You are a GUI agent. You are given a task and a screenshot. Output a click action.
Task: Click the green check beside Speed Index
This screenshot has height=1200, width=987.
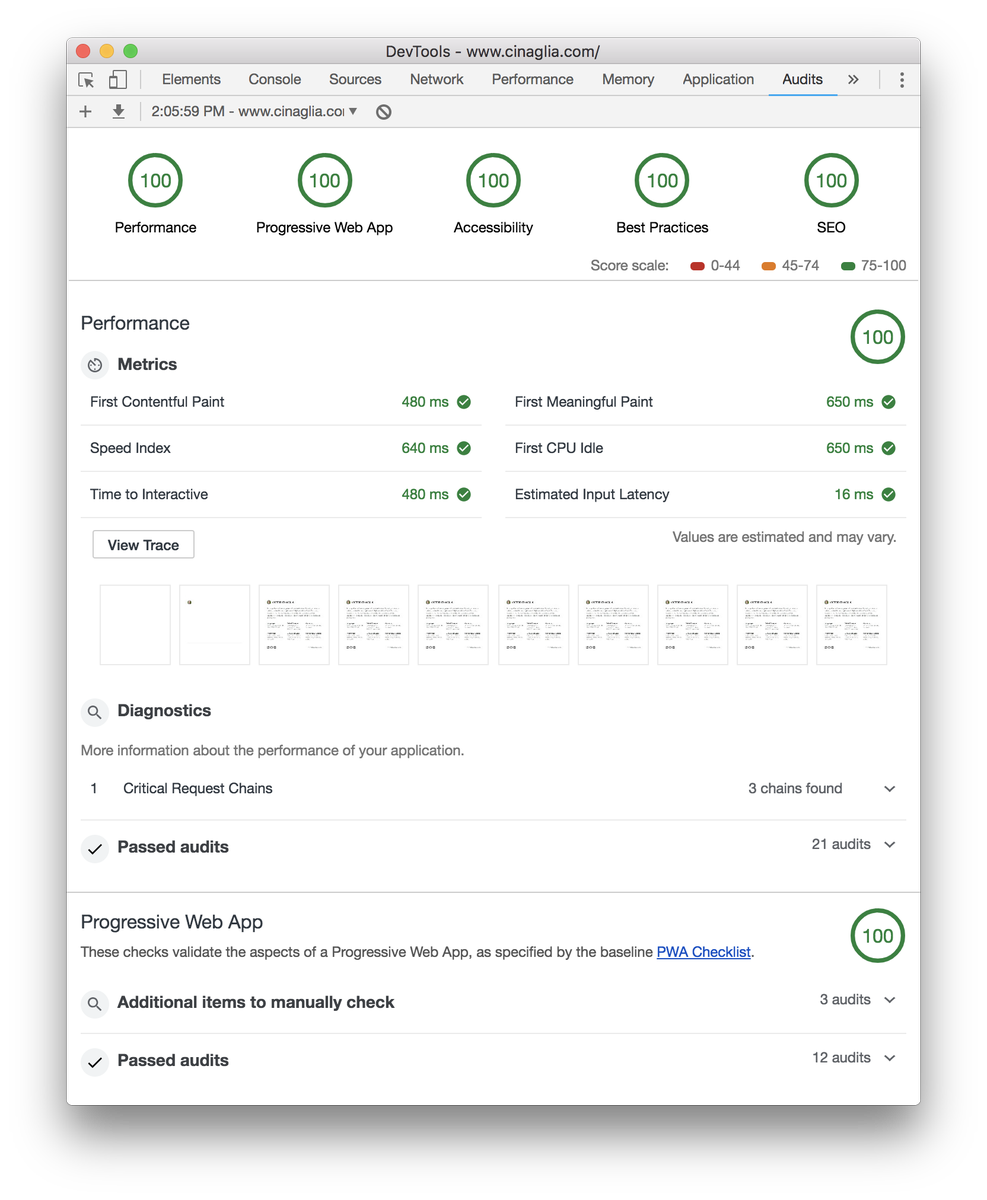[464, 448]
